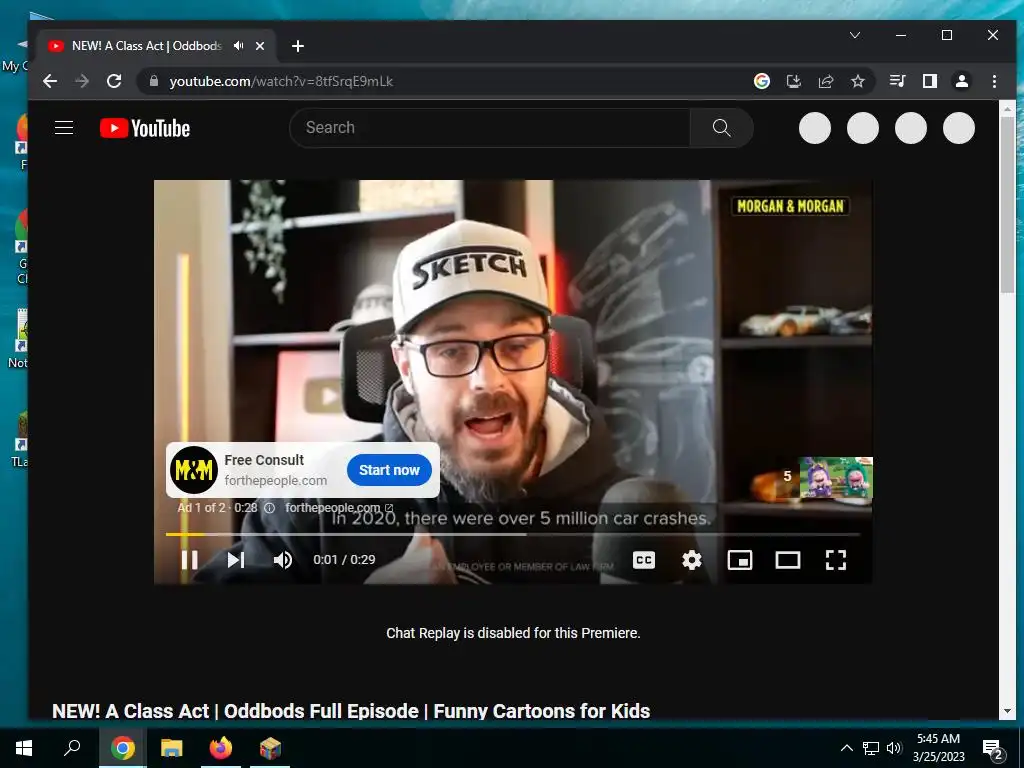Click the YouTube search magnifier button
1024x768 pixels.
pos(721,127)
